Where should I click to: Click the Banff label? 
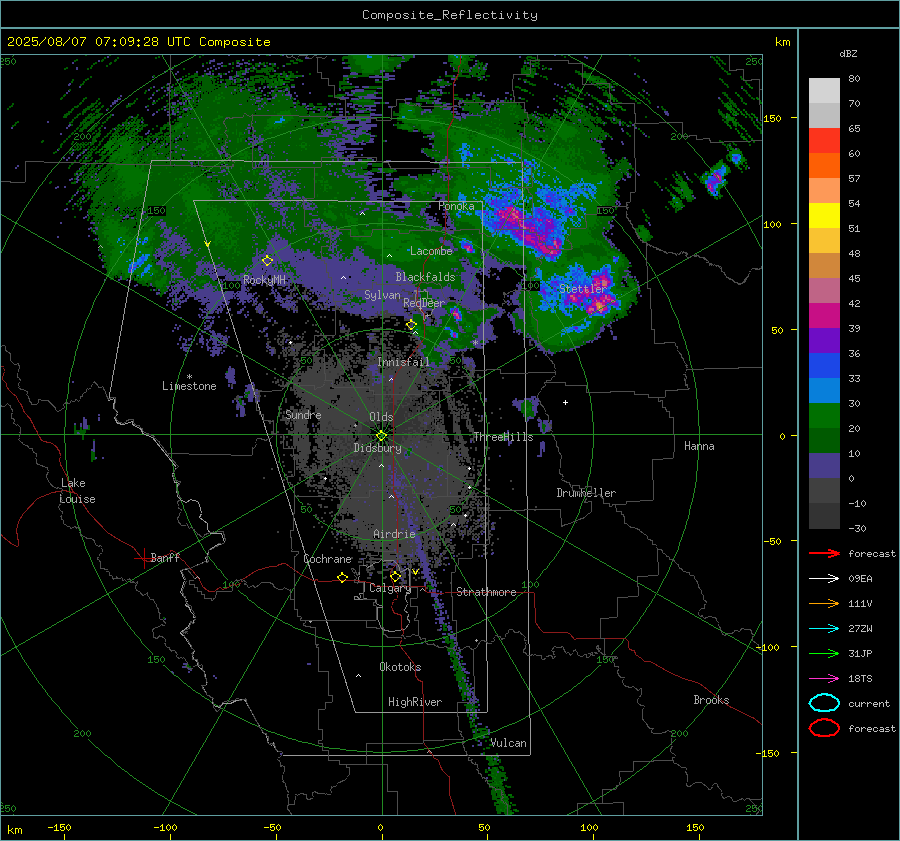click(x=165, y=557)
